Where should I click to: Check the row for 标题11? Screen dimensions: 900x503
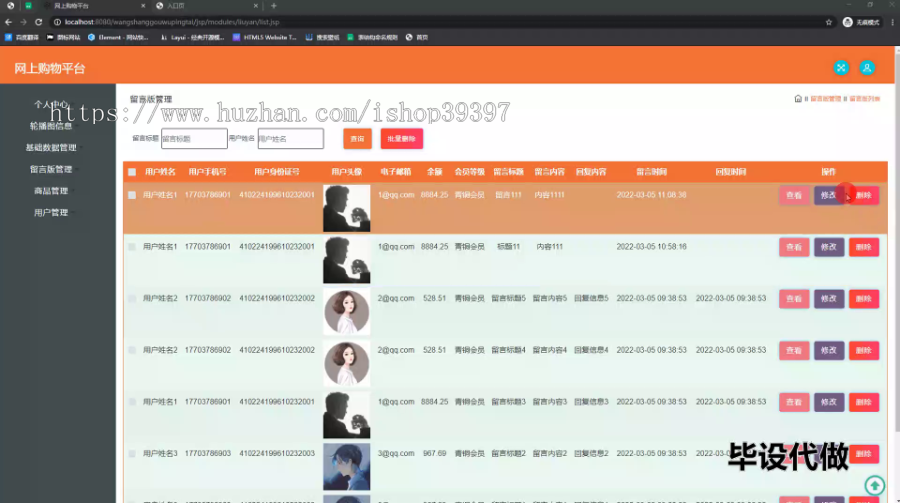[x=132, y=247]
